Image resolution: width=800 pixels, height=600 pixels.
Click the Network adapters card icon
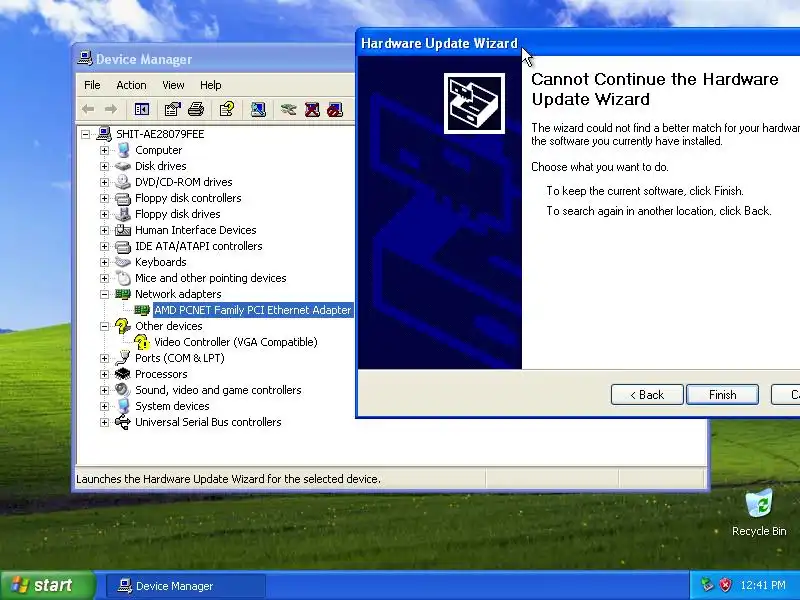point(123,294)
